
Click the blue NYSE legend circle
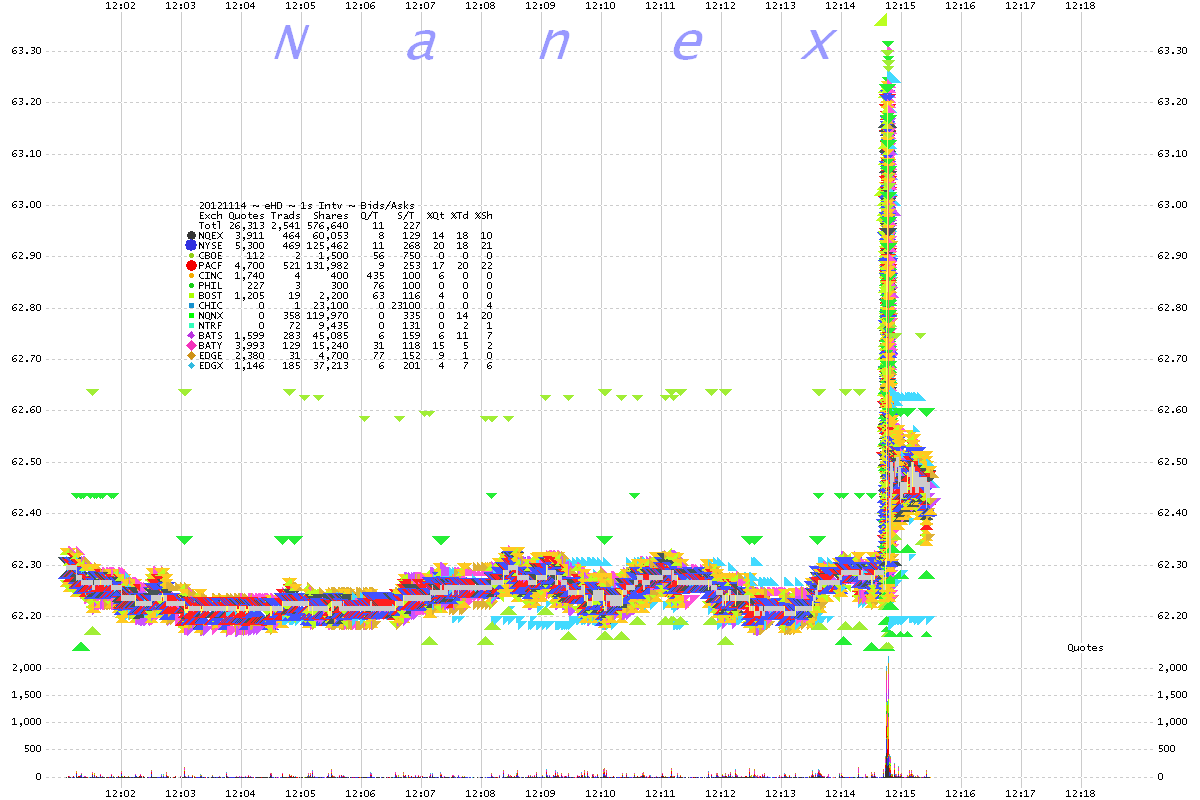point(191,244)
